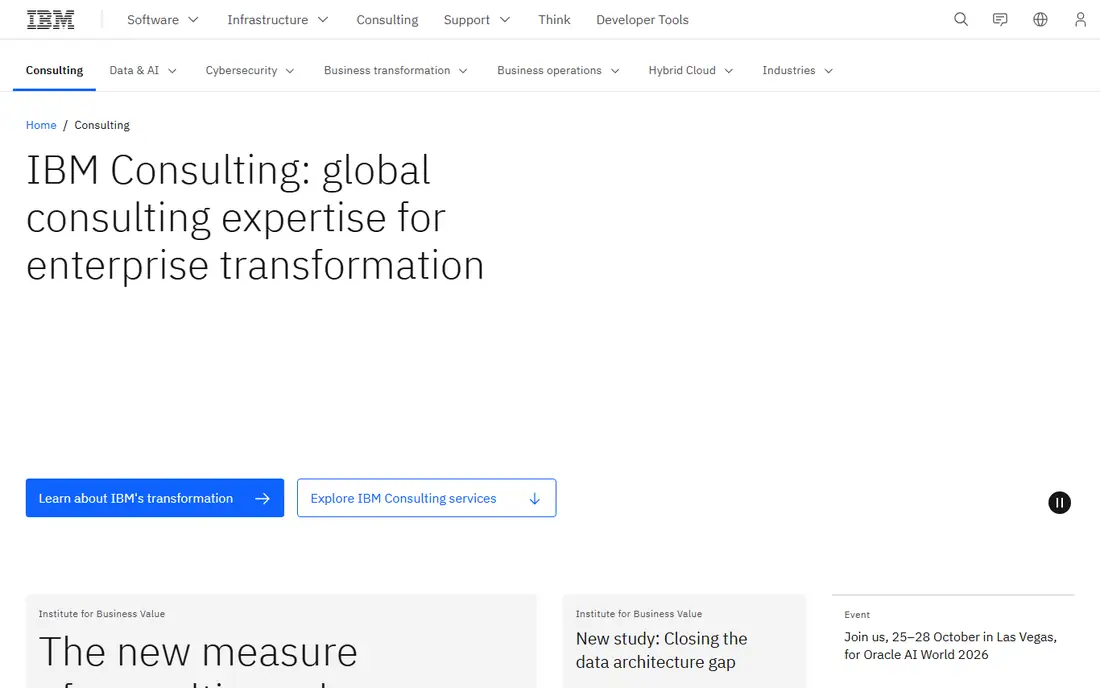
Task: Open 'Closing the data architecture gap' study
Action: click(x=684, y=641)
